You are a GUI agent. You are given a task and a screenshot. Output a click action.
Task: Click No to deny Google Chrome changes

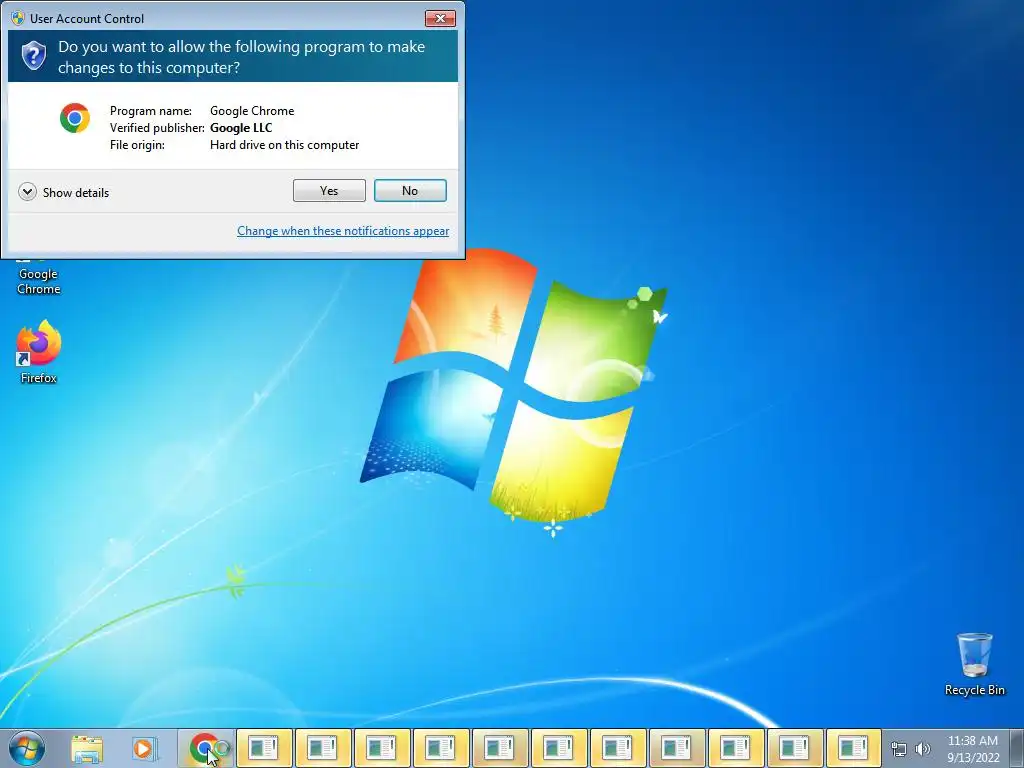pos(410,191)
